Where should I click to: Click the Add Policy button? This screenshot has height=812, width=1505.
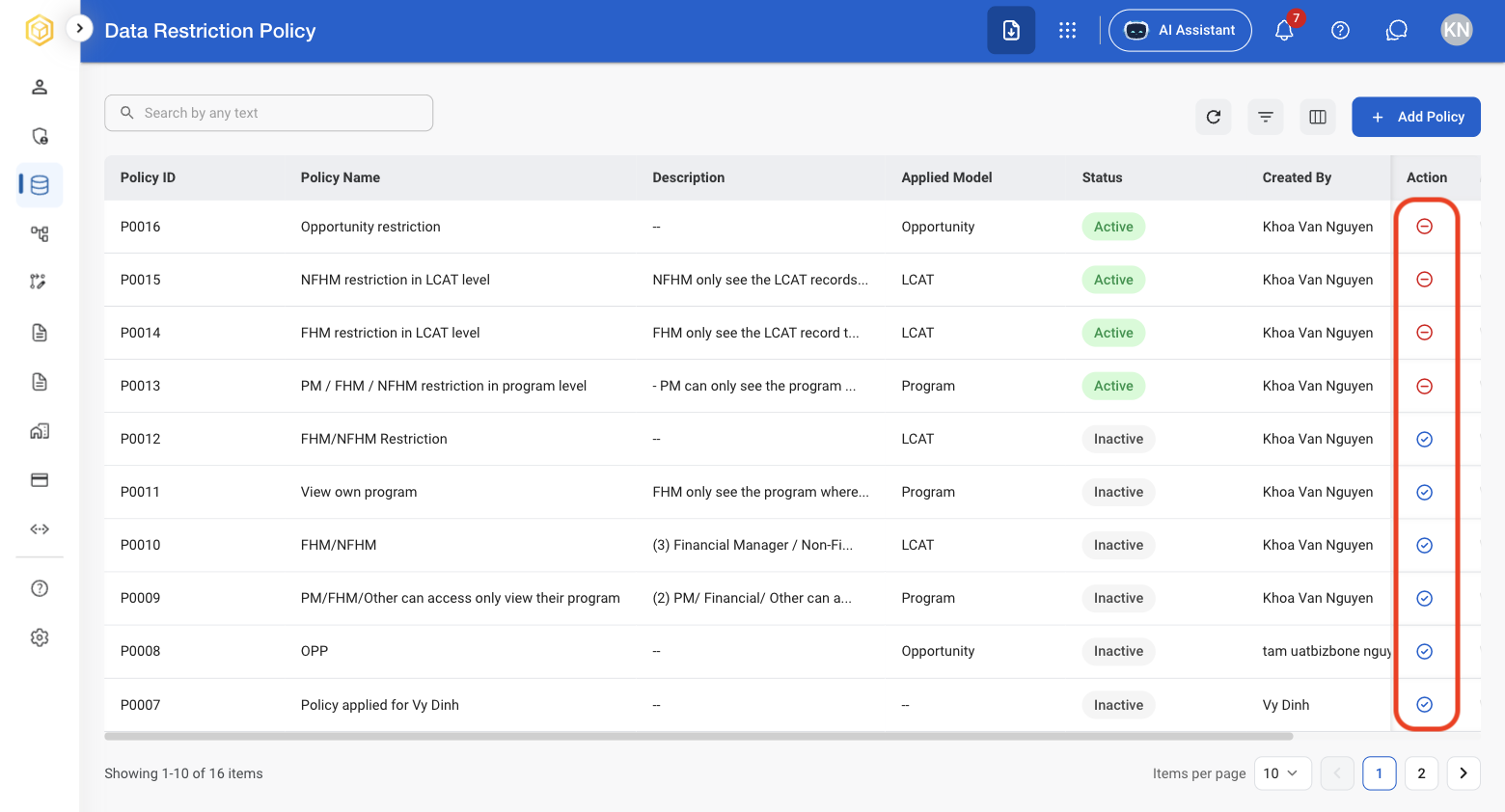1415,117
